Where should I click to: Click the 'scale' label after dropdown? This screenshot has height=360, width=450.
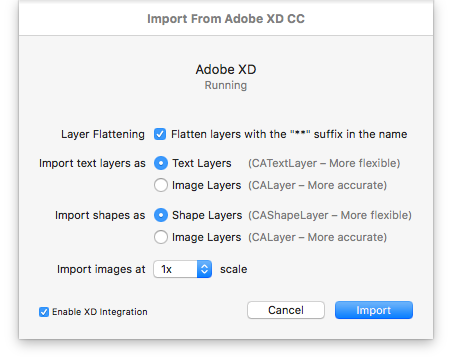coord(233,269)
